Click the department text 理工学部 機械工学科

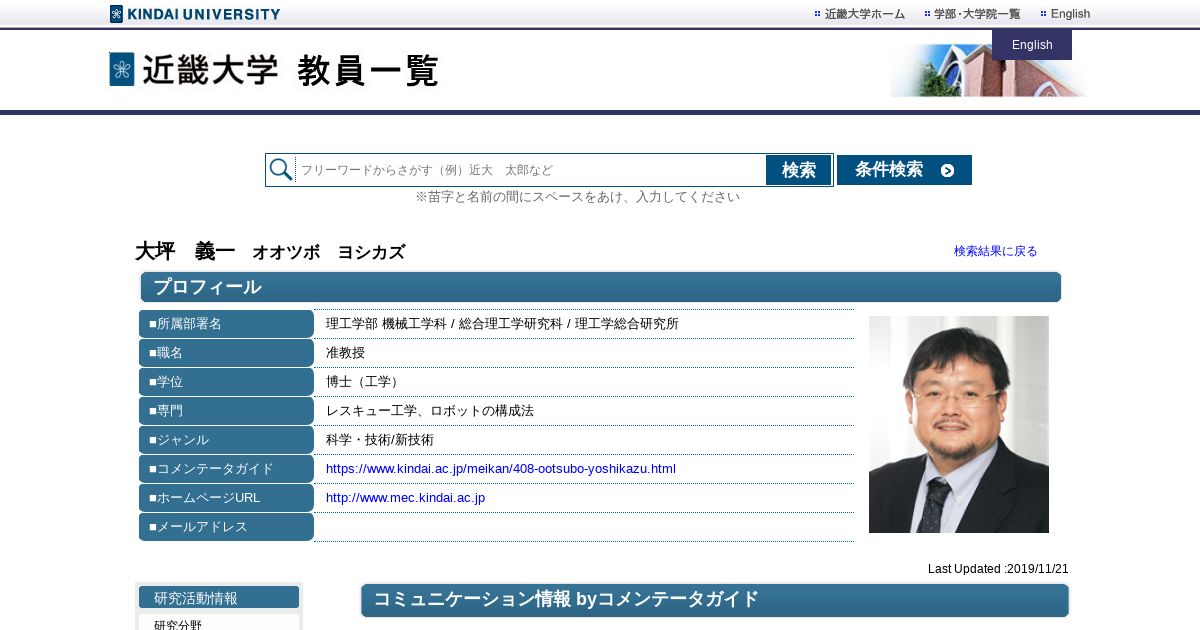386,324
